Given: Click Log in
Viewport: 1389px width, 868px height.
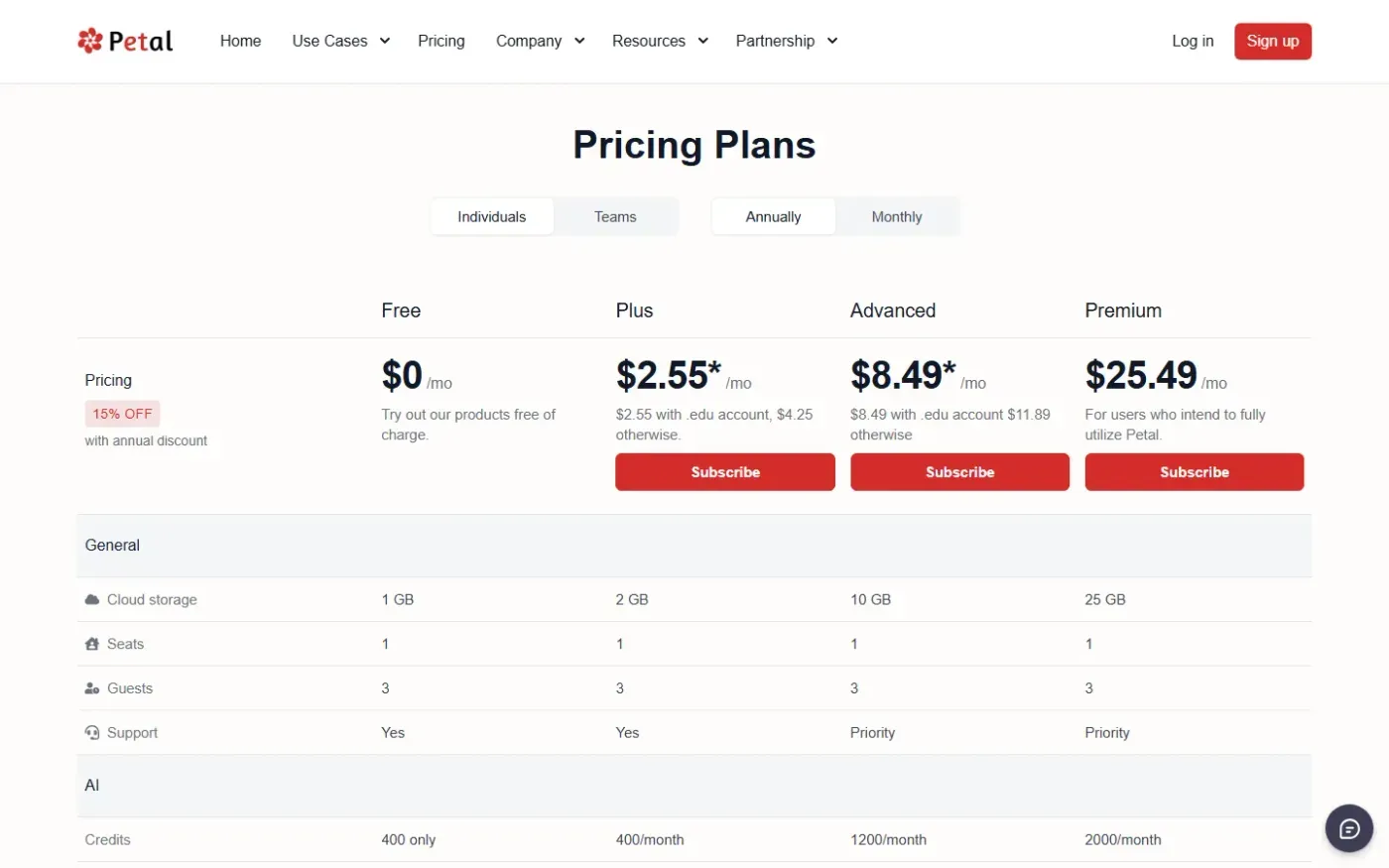Looking at the screenshot, I should 1193,41.
